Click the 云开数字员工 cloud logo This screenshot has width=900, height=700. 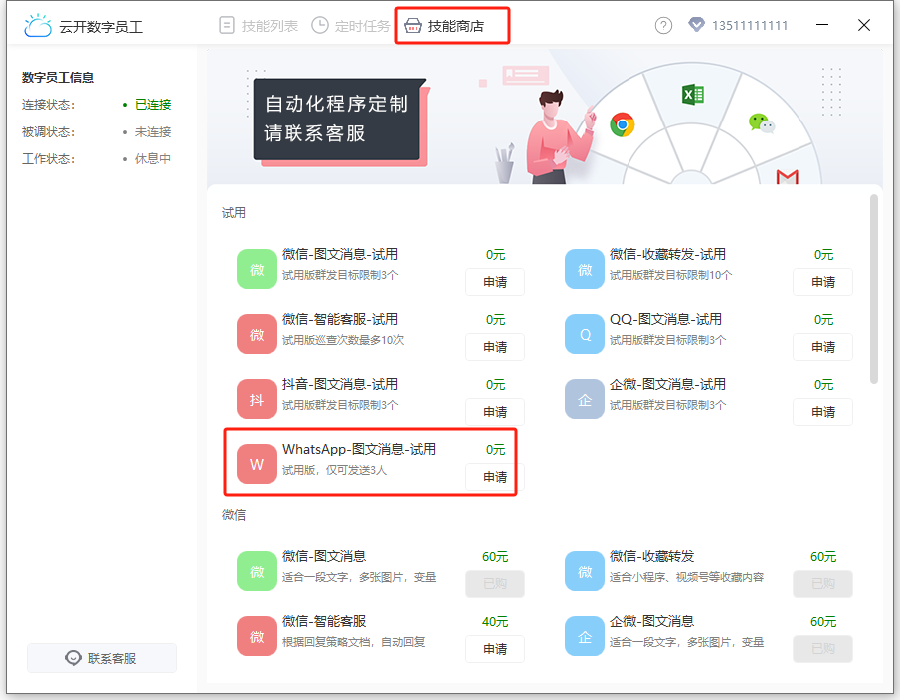pyautogui.click(x=38, y=26)
